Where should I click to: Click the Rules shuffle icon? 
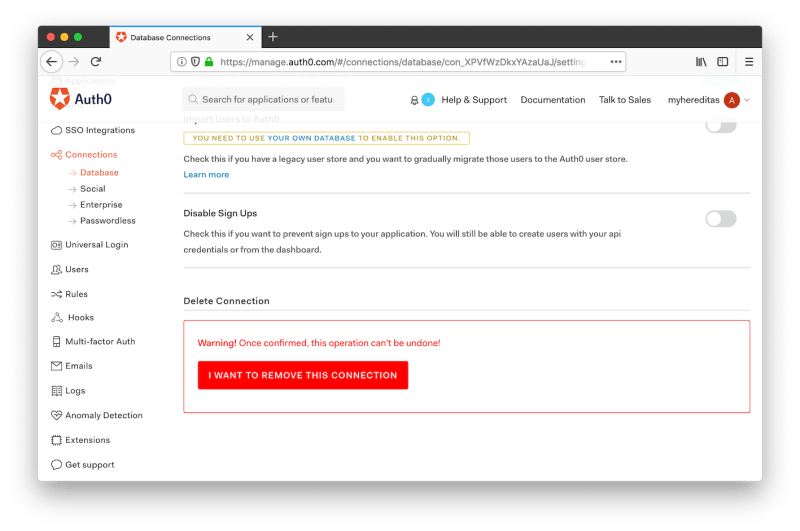point(56,294)
